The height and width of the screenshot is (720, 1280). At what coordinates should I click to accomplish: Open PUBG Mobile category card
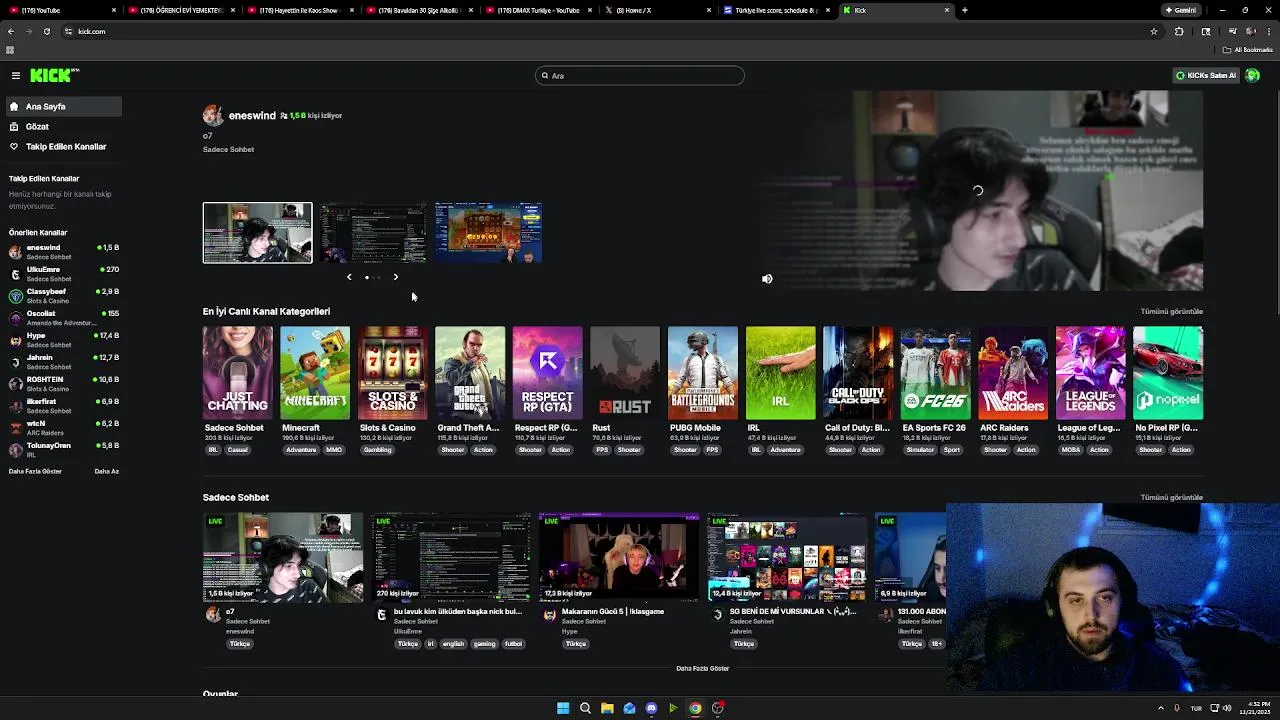[703, 373]
